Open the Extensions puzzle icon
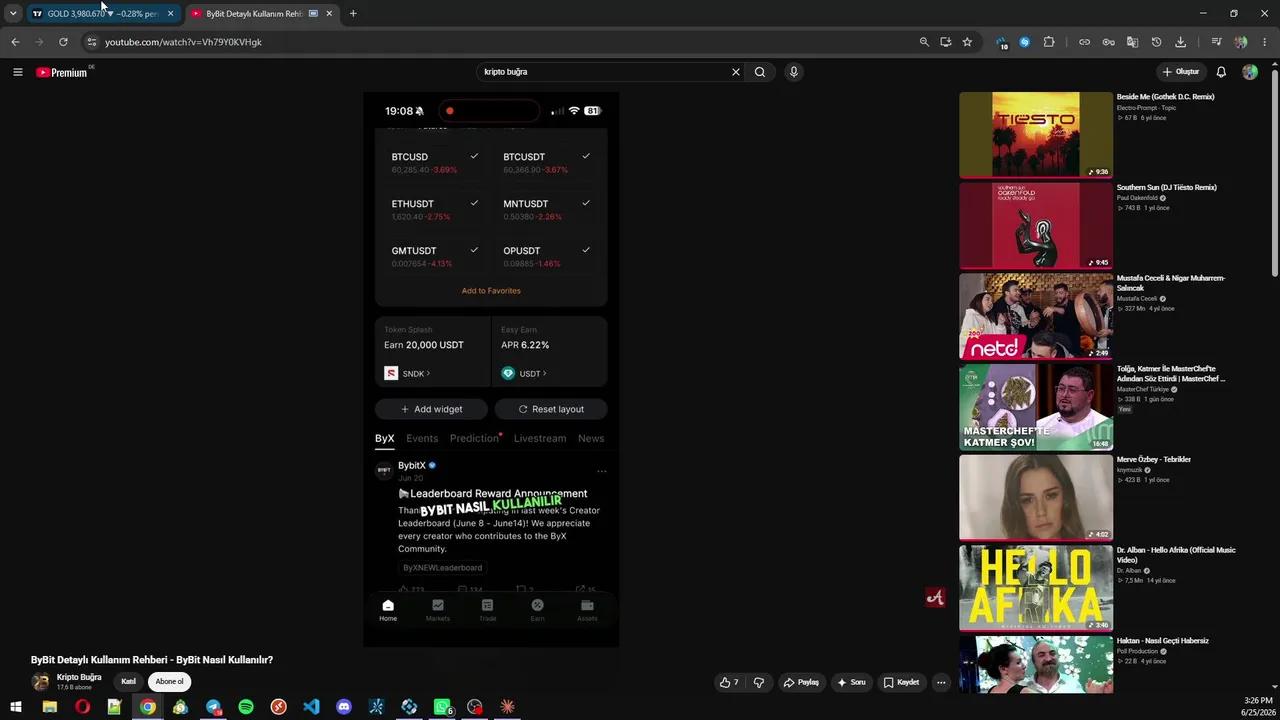This screenshot has height=720, width=1280. point(1049,42)
